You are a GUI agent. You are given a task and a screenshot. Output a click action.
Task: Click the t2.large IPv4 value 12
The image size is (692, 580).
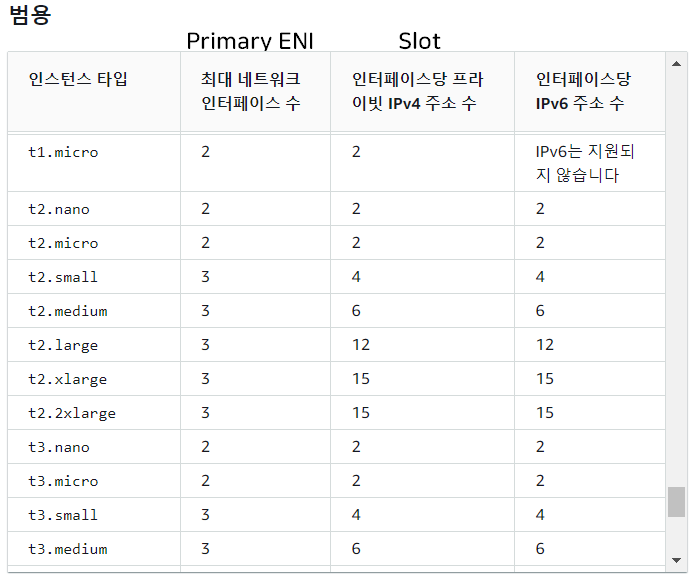pos(361,345)
